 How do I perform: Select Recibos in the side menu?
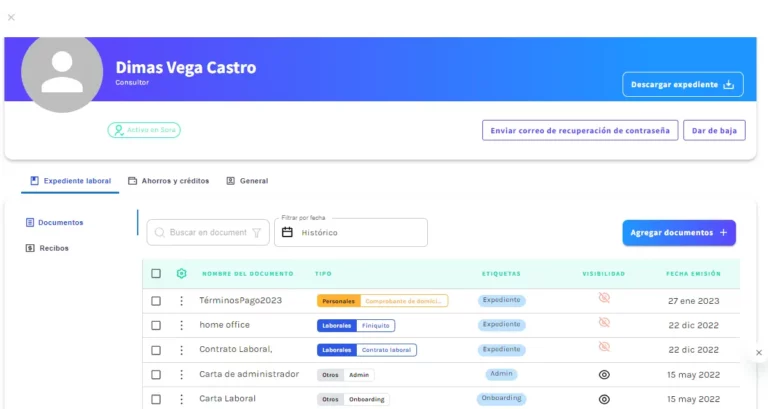pyautogui.click(x=47, y=248)
